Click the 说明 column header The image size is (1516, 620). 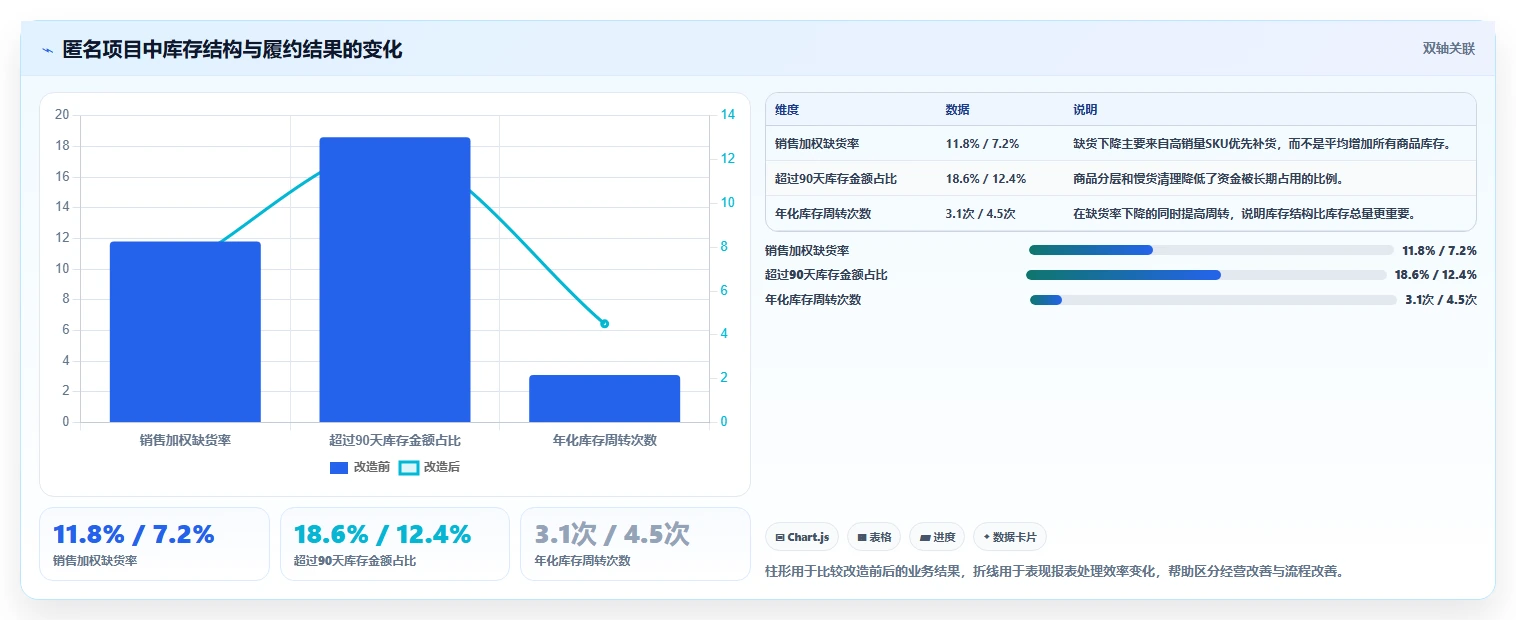[x=1085, y=110]
